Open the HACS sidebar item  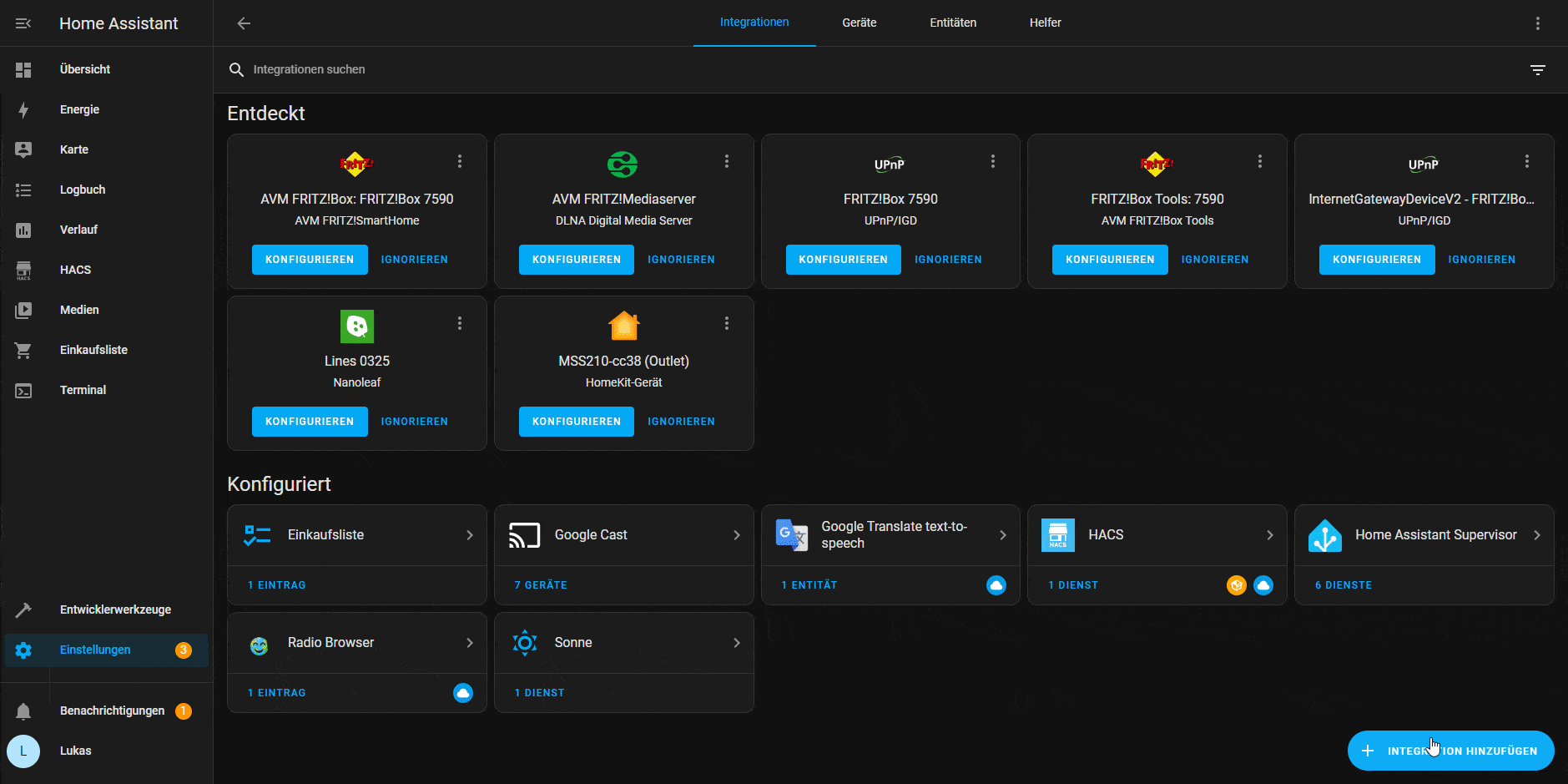[x=75, y=270]
